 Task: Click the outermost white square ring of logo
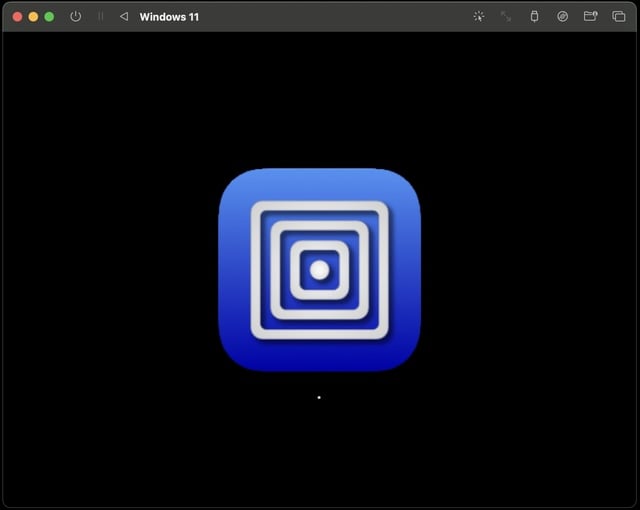coord(257,270)
